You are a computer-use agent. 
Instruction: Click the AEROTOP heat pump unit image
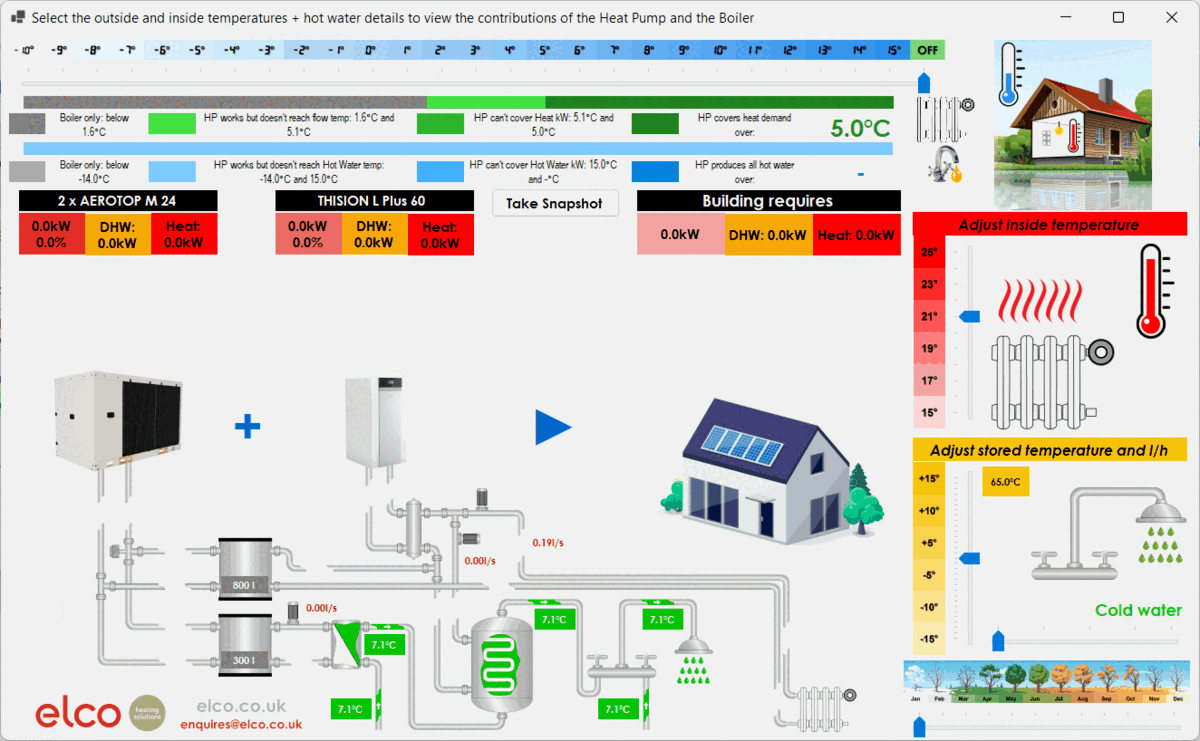pyautogui.click(x=117, y=419)
